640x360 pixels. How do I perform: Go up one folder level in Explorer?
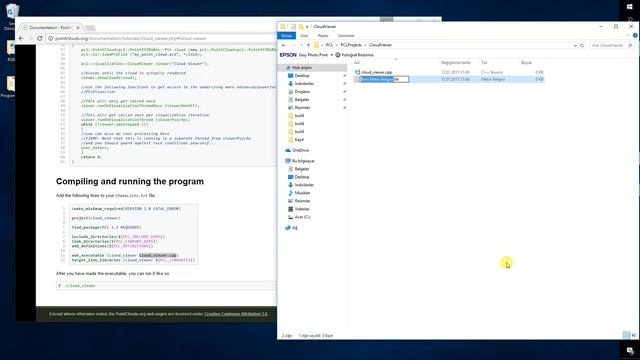308,45
